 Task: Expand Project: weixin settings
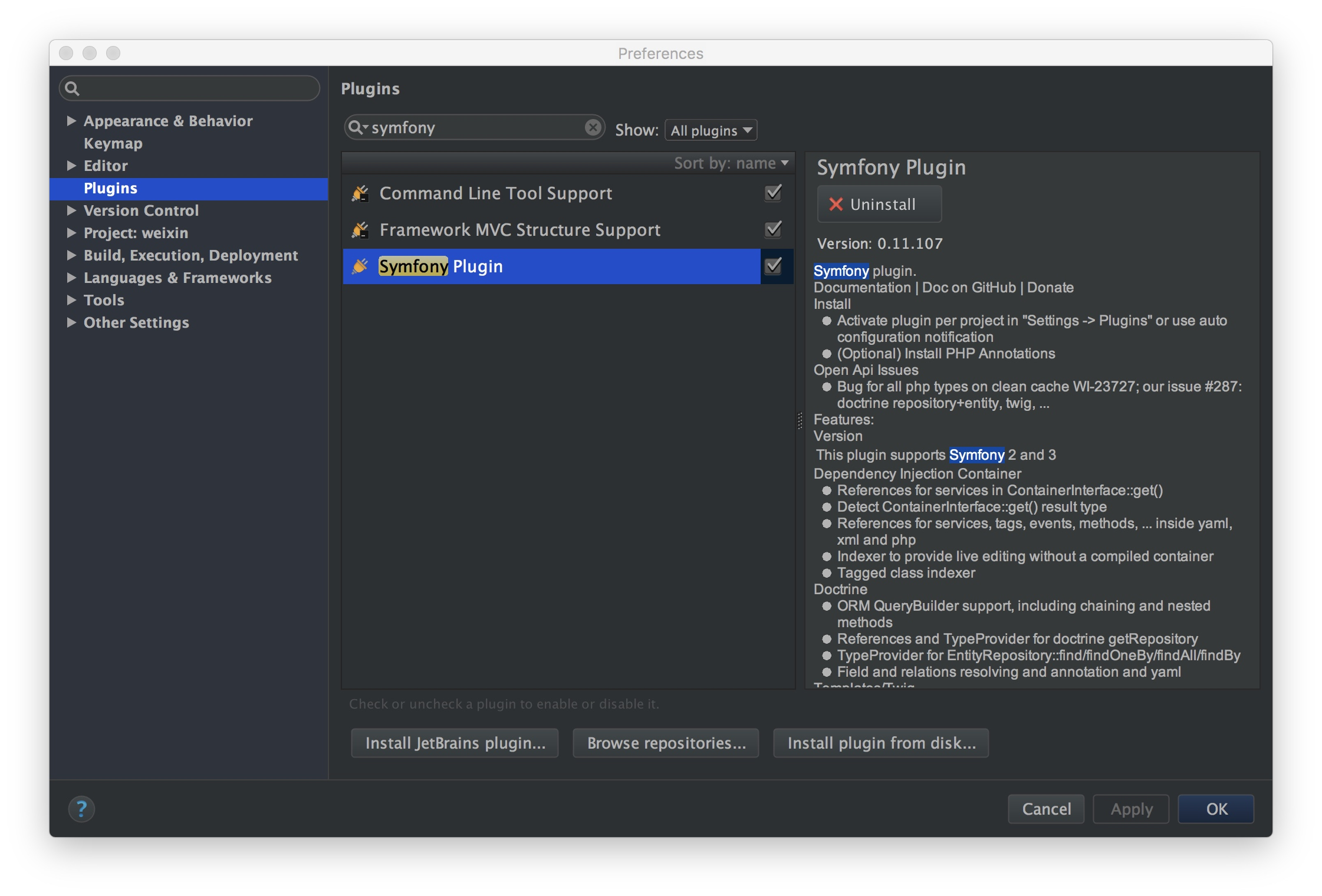(71, 233)
